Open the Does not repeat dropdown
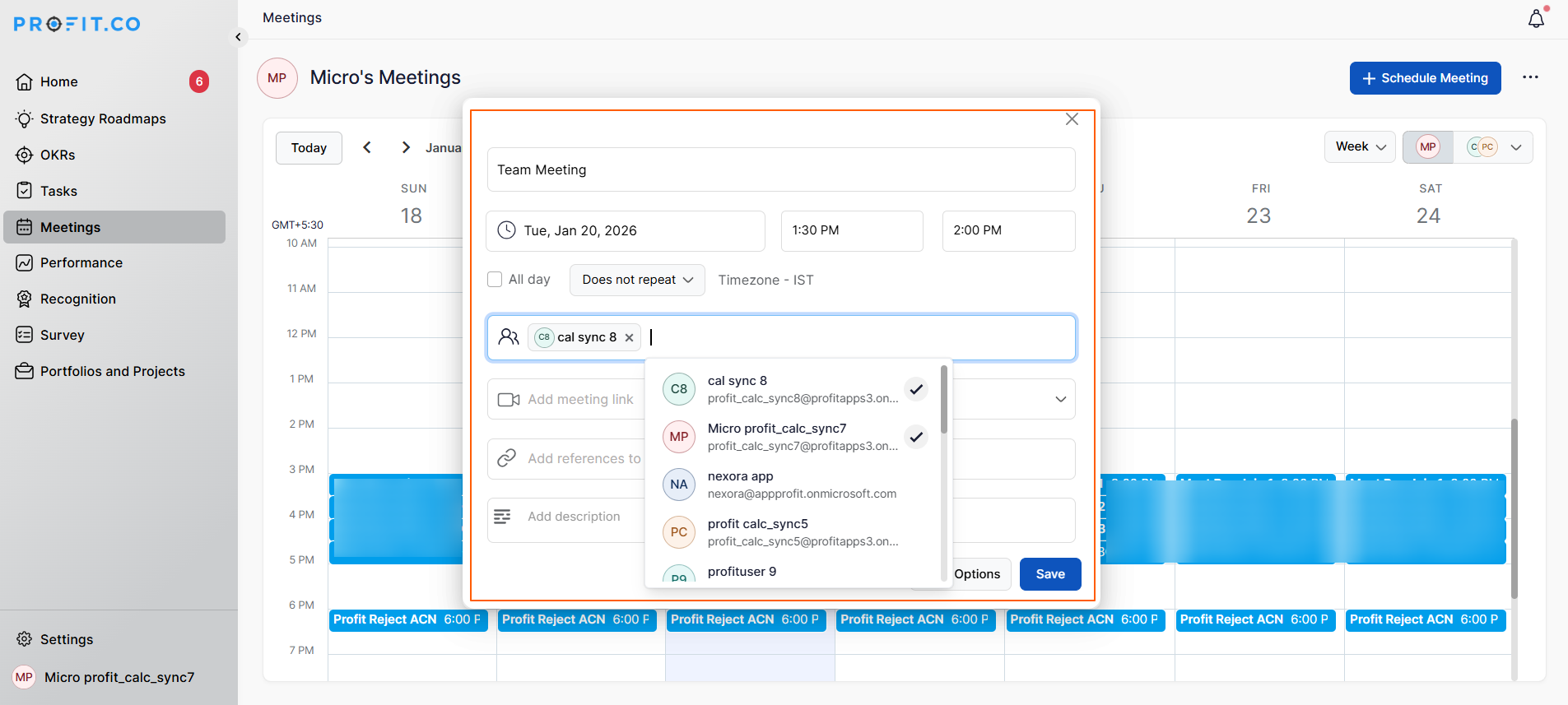Viewport: 1568px width, 705px height. point(637,280)
